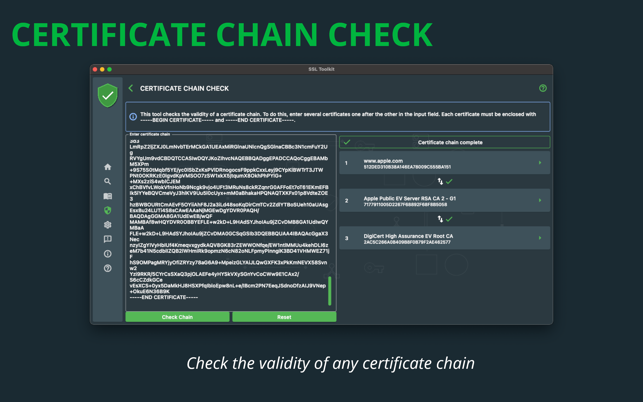The width and height of the screenshot is (643, 402).
Task: Click the Check Chain button
Action: point(178,317)
